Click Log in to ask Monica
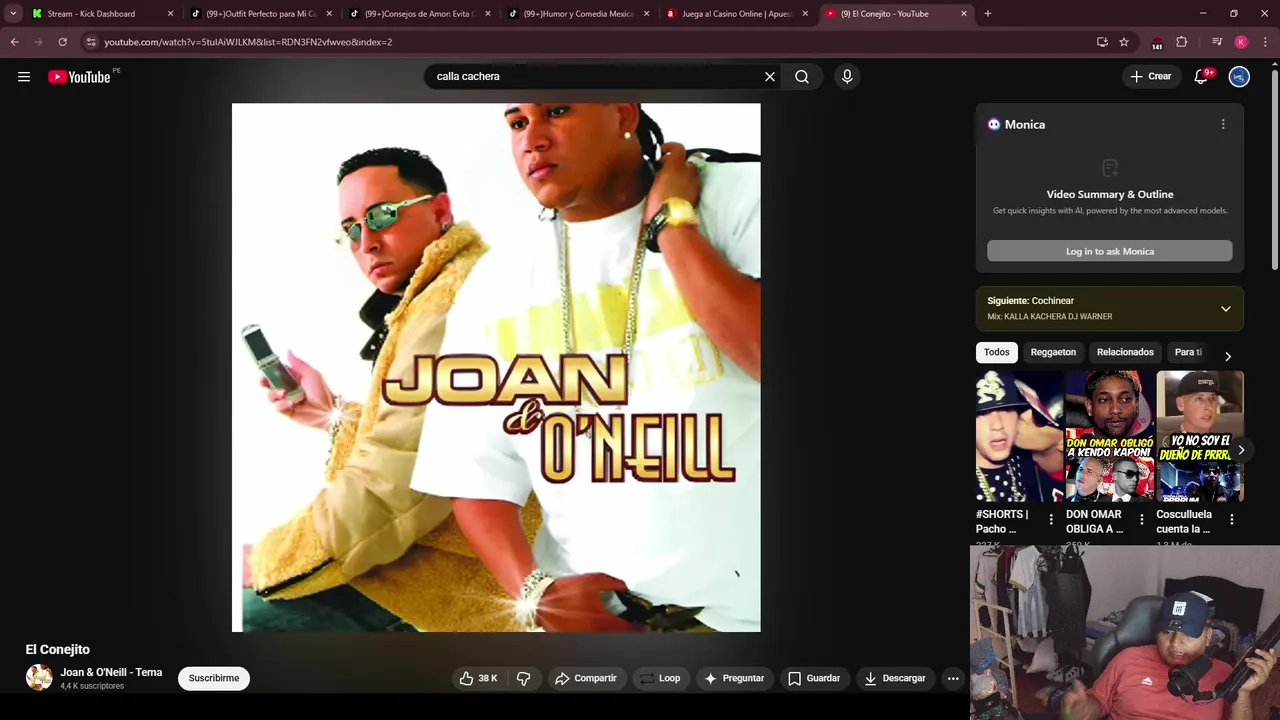The width and height of the screenshot is (1280, 720). tap(1110, 252)
